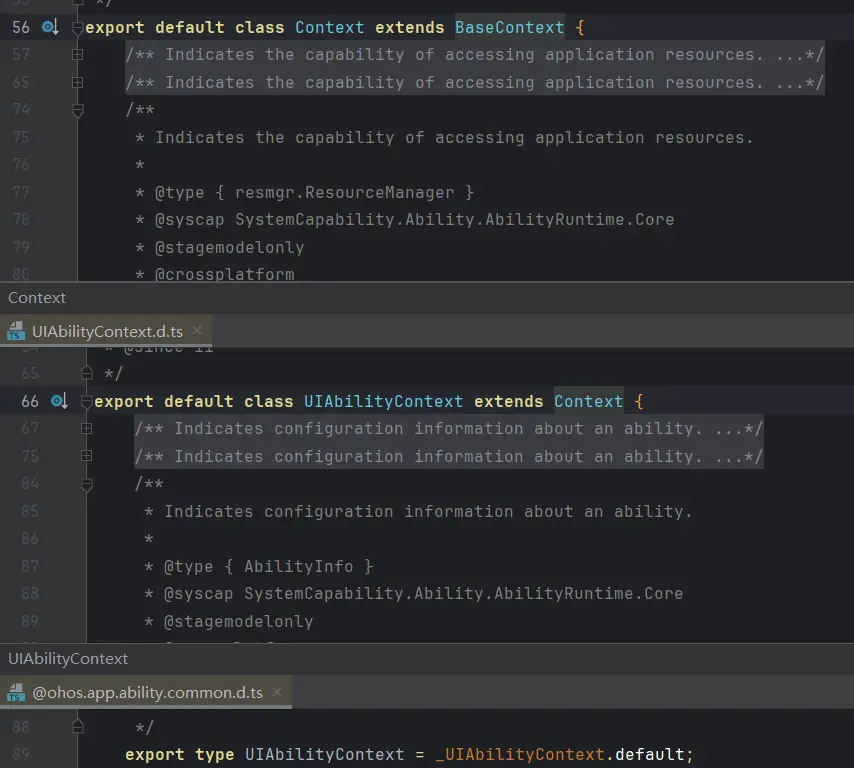Collapse the doc comment starting at line 74
This screenshot has width=854, height=768.
tap(78, 111)
